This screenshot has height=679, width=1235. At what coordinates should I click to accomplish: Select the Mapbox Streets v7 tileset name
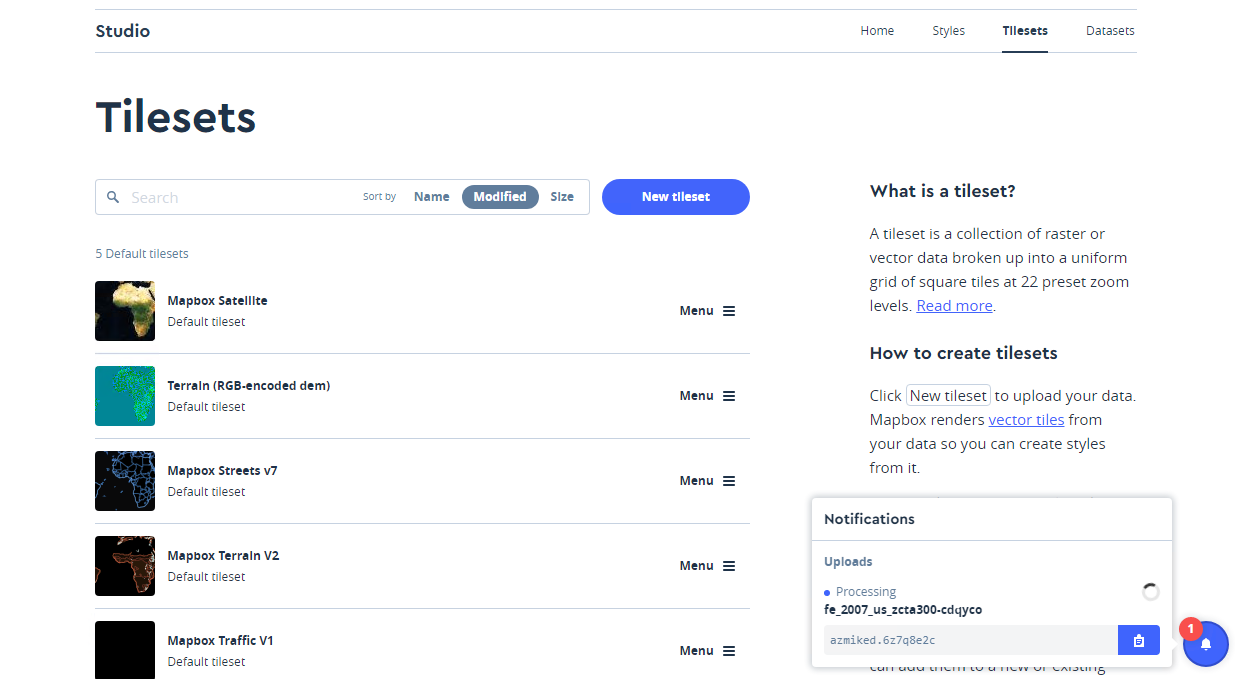[x=222, y=471]
